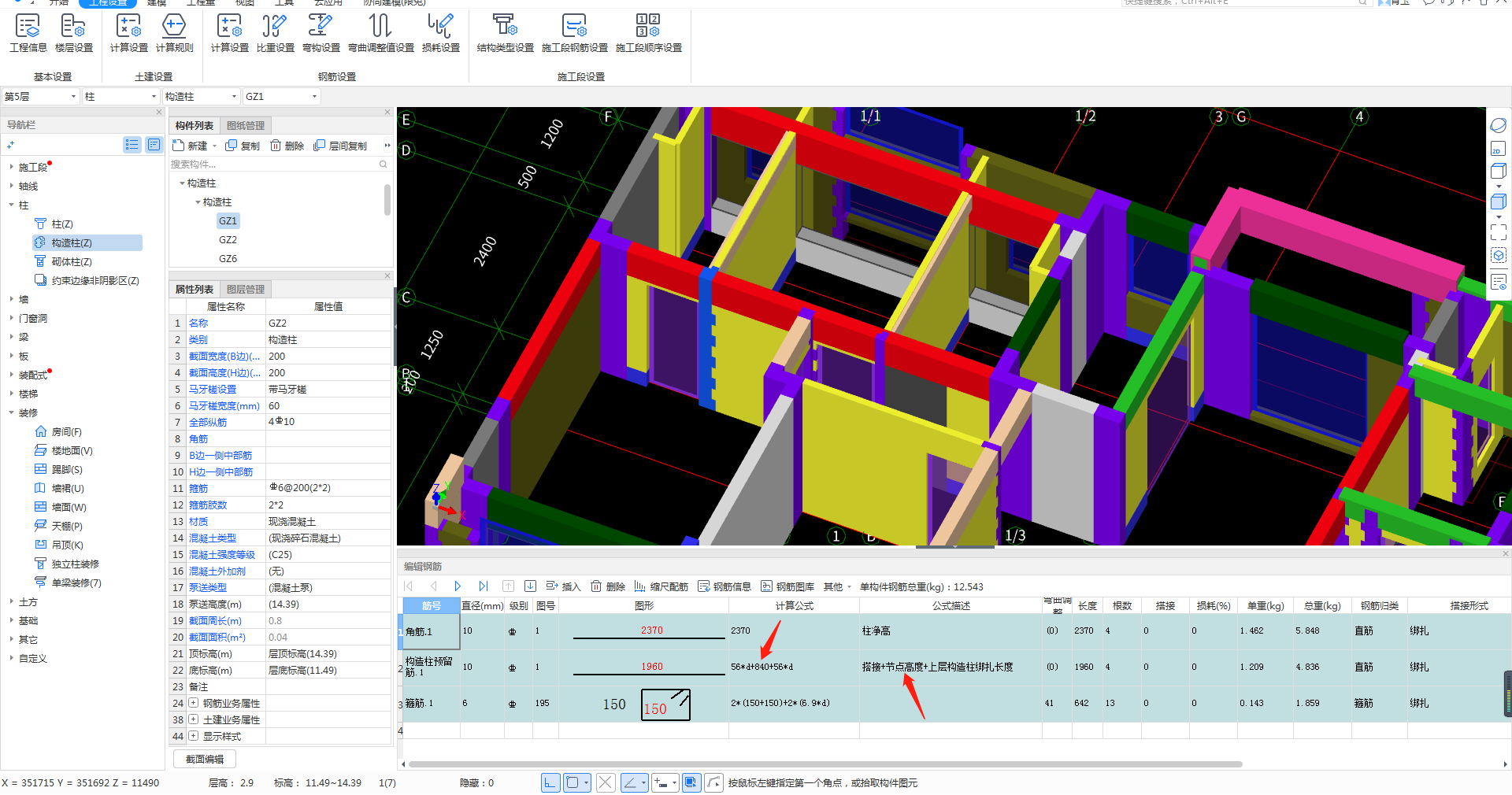Open 损耗设置 loss settings

tap(441, 33)
